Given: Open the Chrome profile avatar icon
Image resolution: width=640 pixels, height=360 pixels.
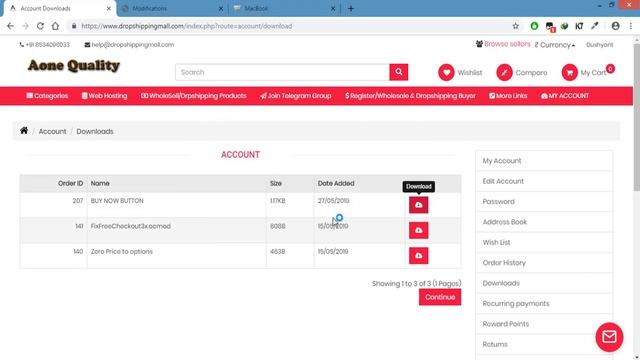Looking at the screenshot, I should click(x=615, y=26).
